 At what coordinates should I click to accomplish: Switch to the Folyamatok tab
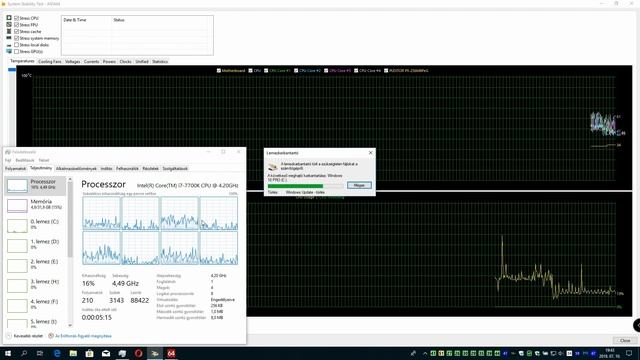[16, 169]
